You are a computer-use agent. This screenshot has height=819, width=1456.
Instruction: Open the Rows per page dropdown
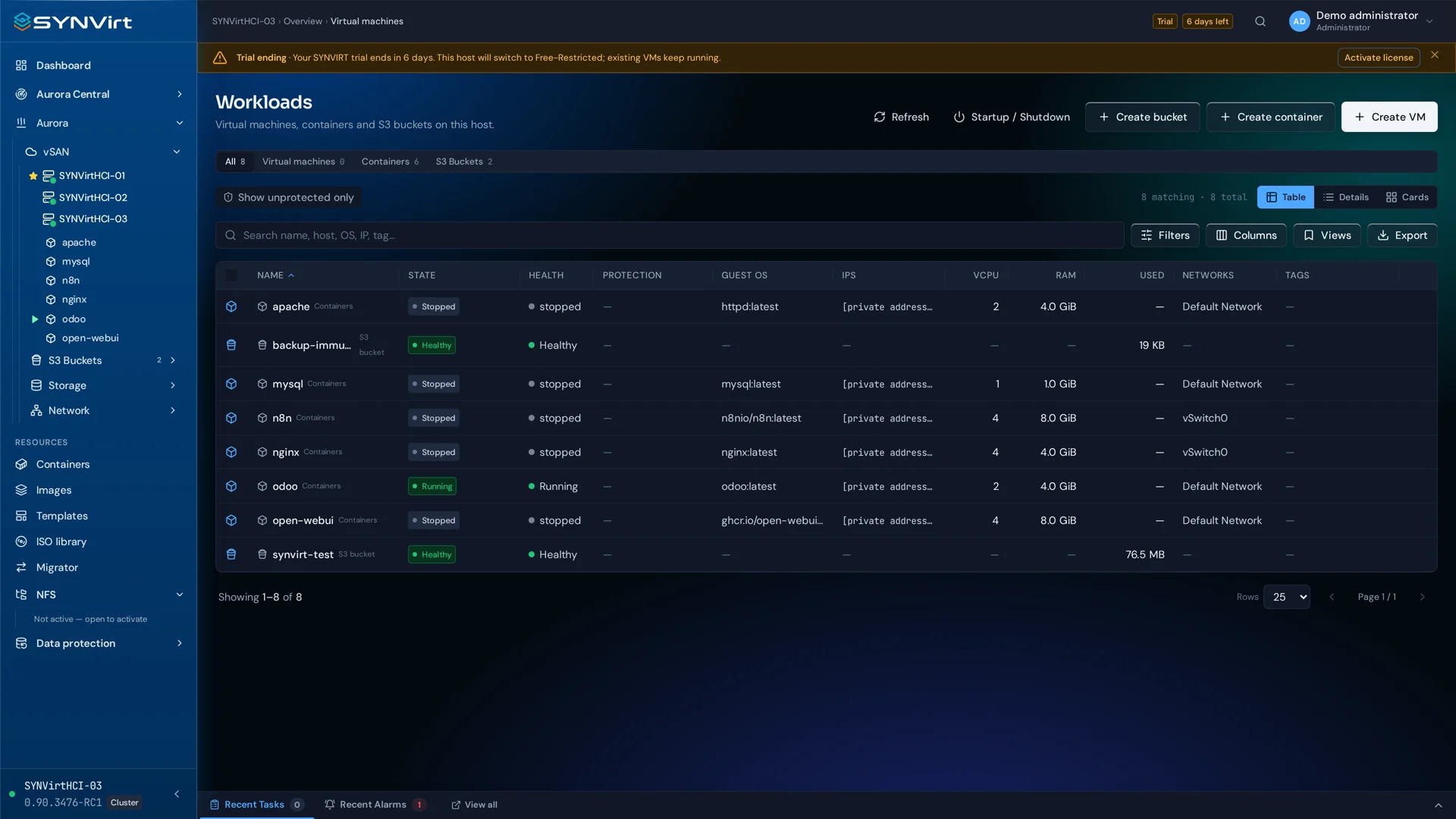click(1287, 597)
